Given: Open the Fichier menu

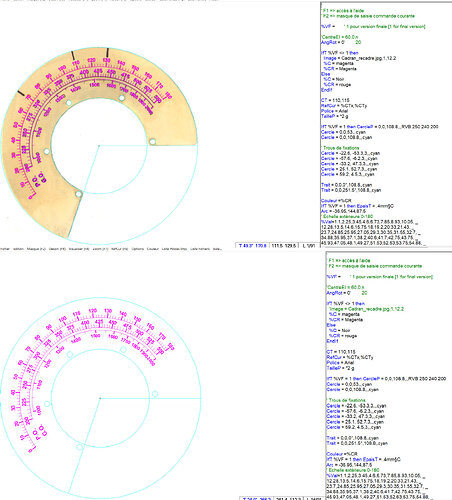Looking at the screenshot, I should [5, 249].
